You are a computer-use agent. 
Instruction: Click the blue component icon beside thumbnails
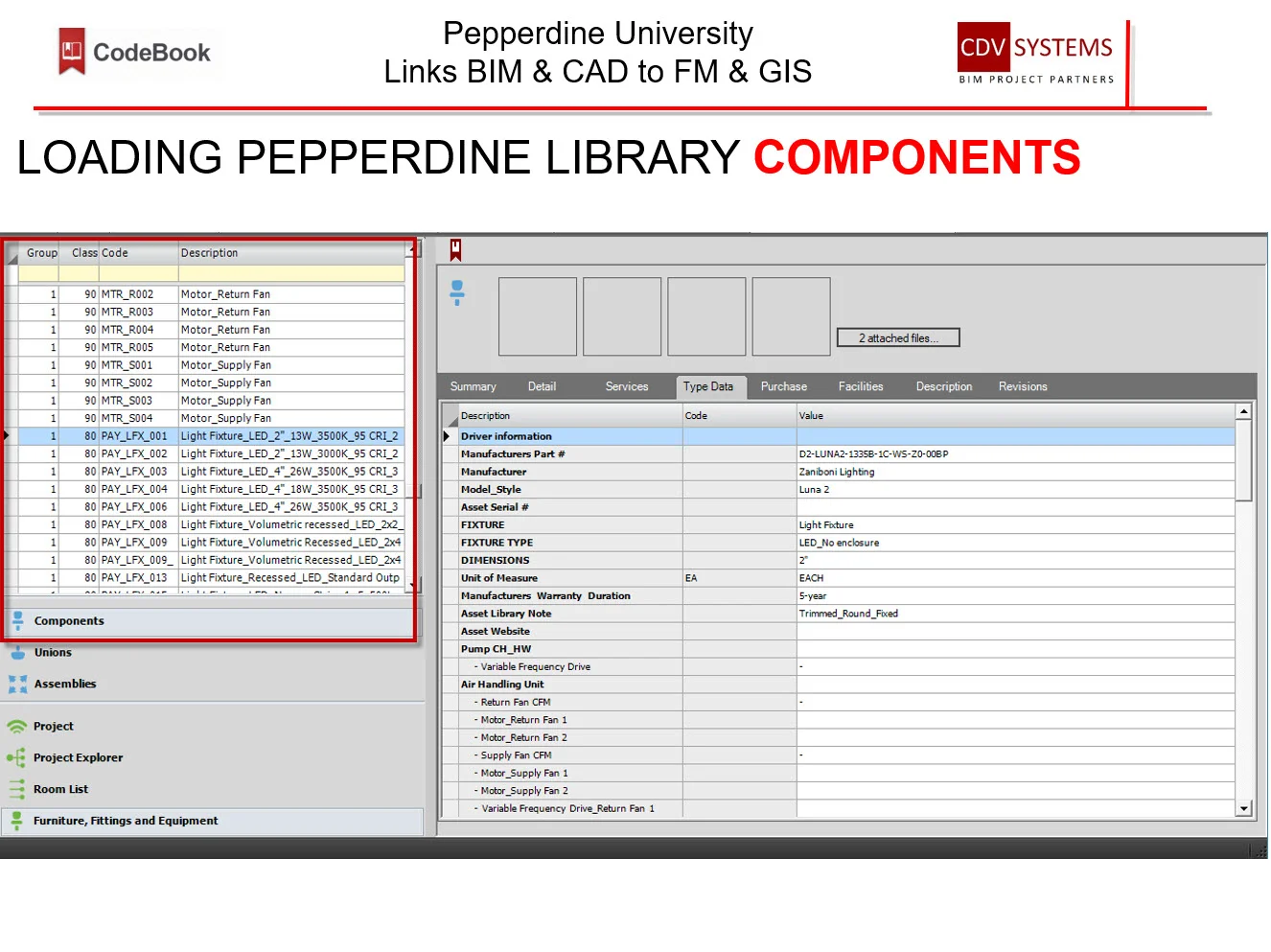tap(457, 292)
